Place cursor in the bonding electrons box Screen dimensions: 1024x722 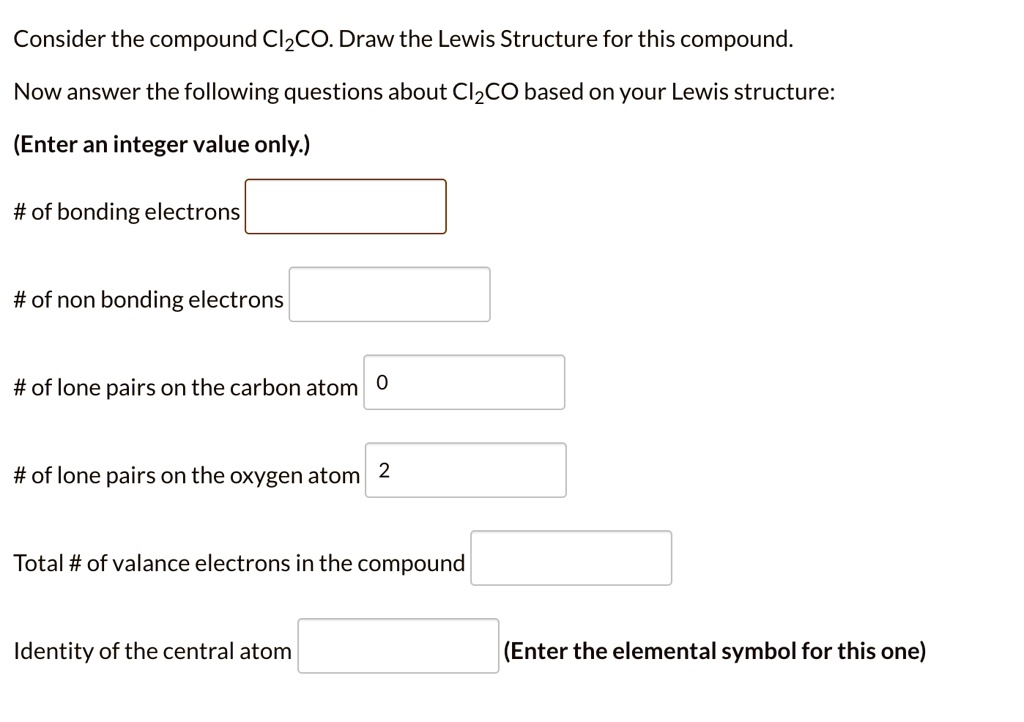click(x=345, y=207)
